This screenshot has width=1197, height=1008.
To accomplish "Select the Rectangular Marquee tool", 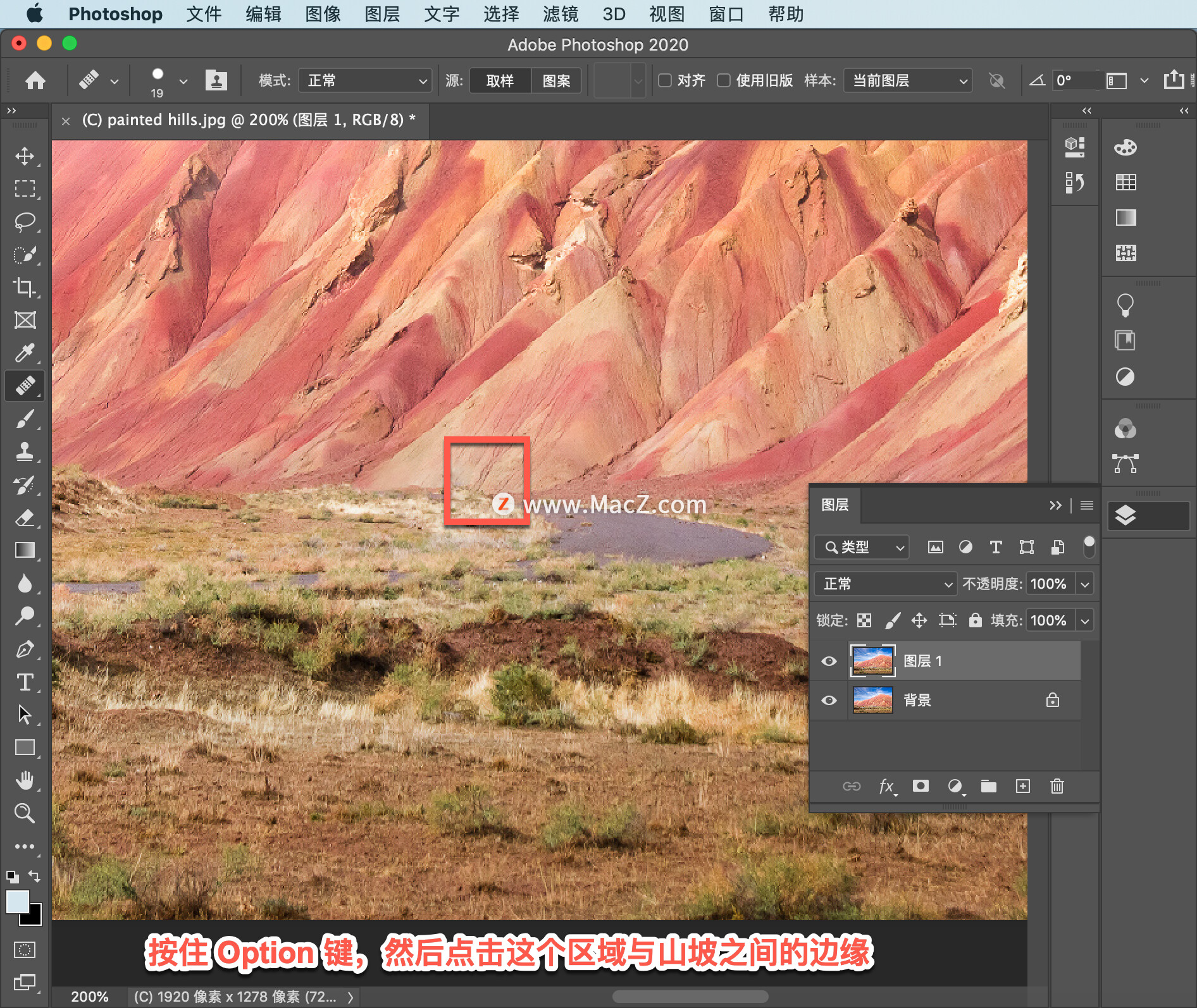I will tap(25, 188).
